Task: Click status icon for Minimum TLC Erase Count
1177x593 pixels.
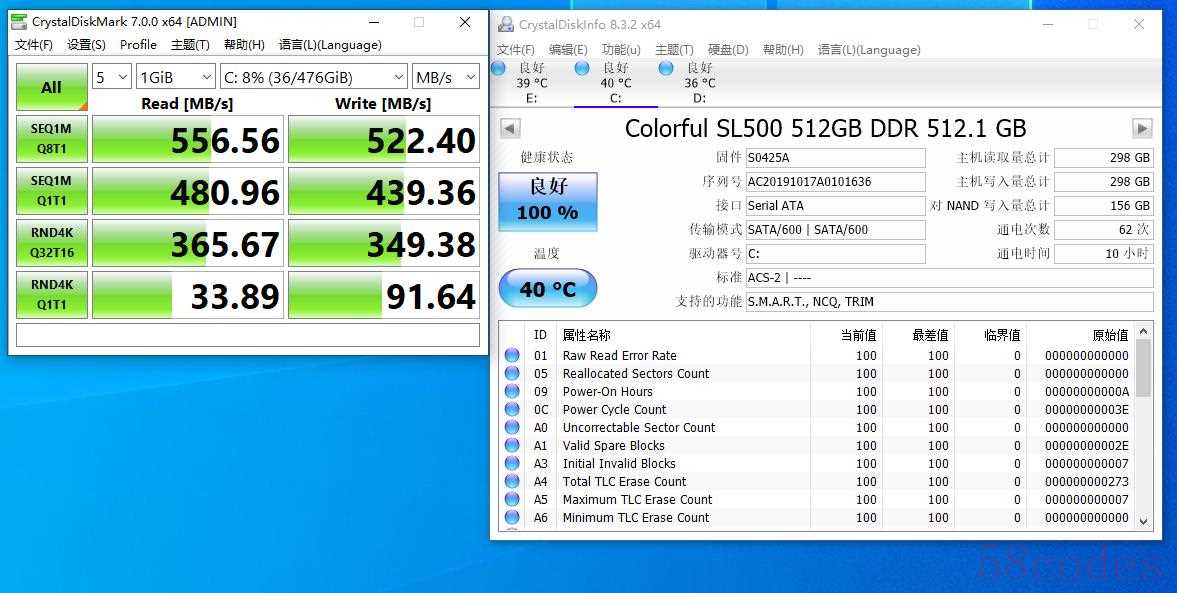Action: (x=512, y=517)
